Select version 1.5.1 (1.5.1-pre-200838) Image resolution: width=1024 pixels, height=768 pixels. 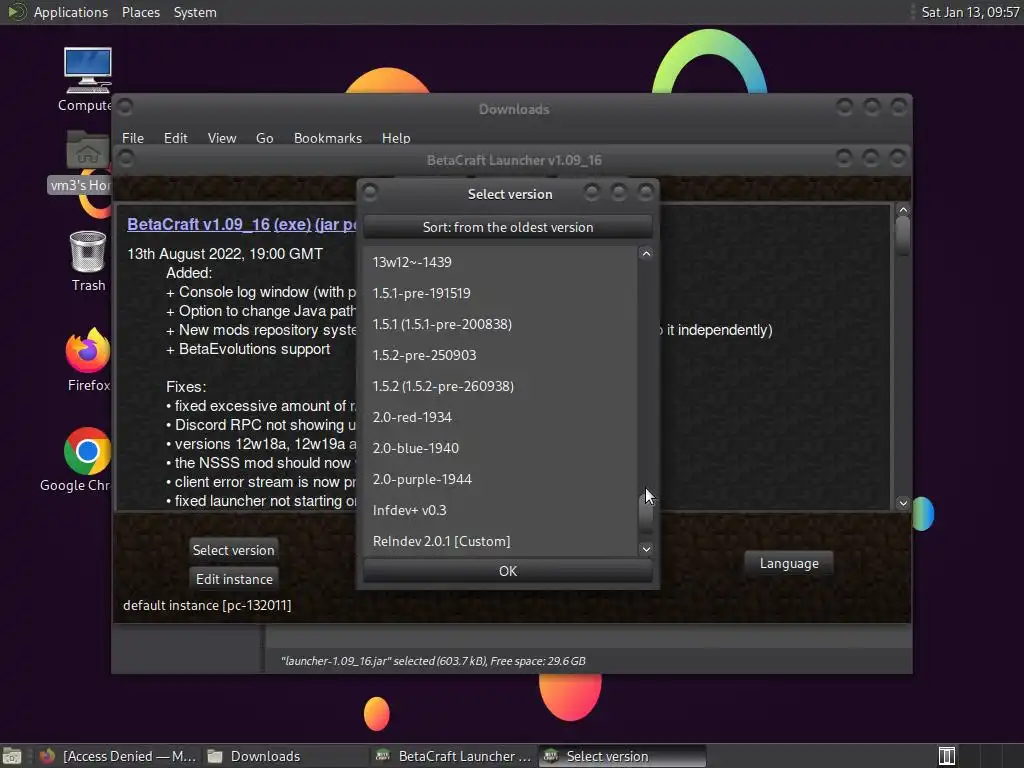(x=500, y=324)
